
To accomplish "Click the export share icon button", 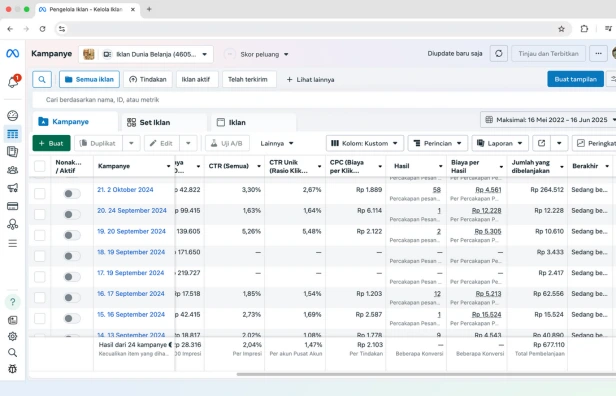I will click(541, 143).
